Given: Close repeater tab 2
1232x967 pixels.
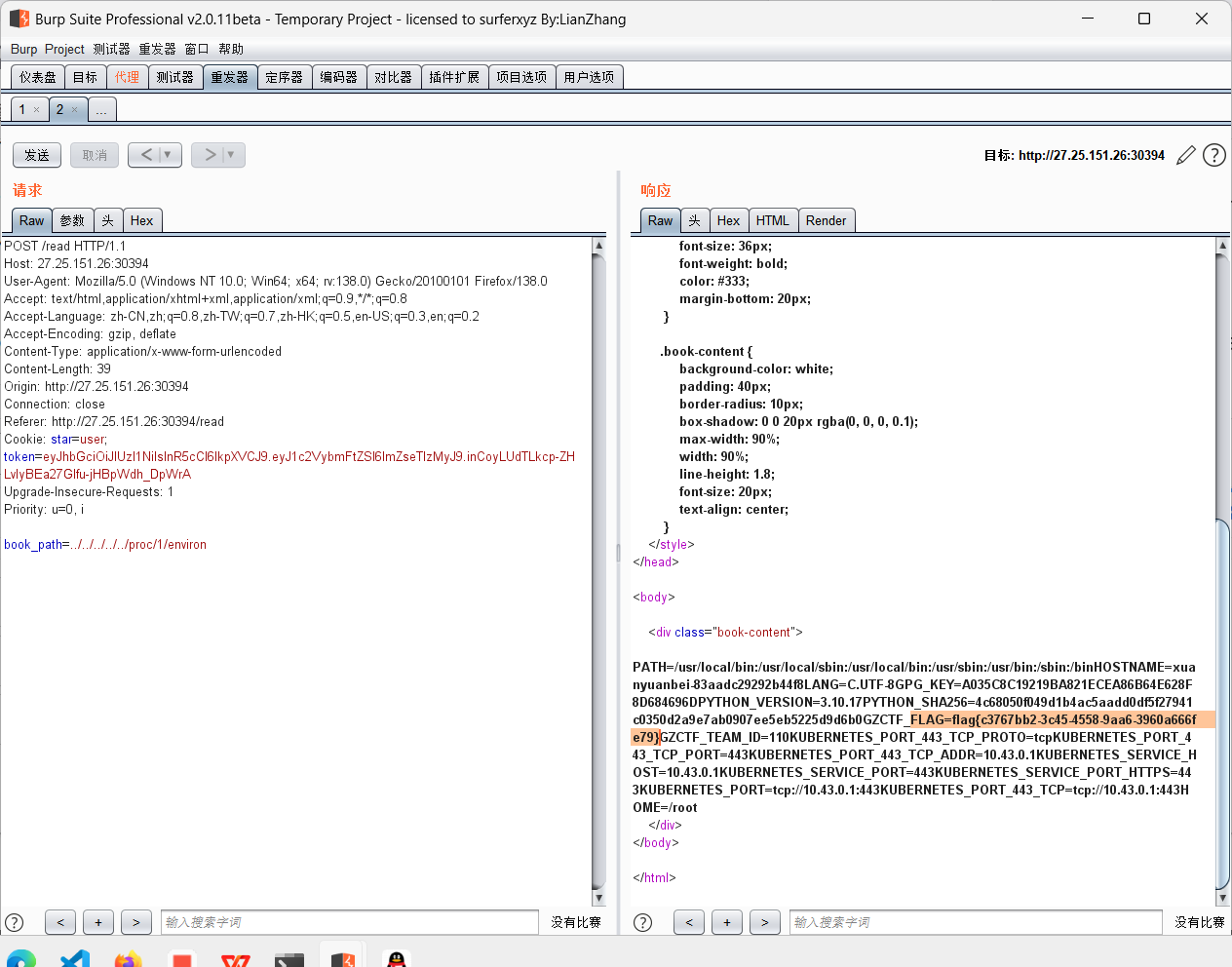Looking at the screenshot, I should coord(74,110).
